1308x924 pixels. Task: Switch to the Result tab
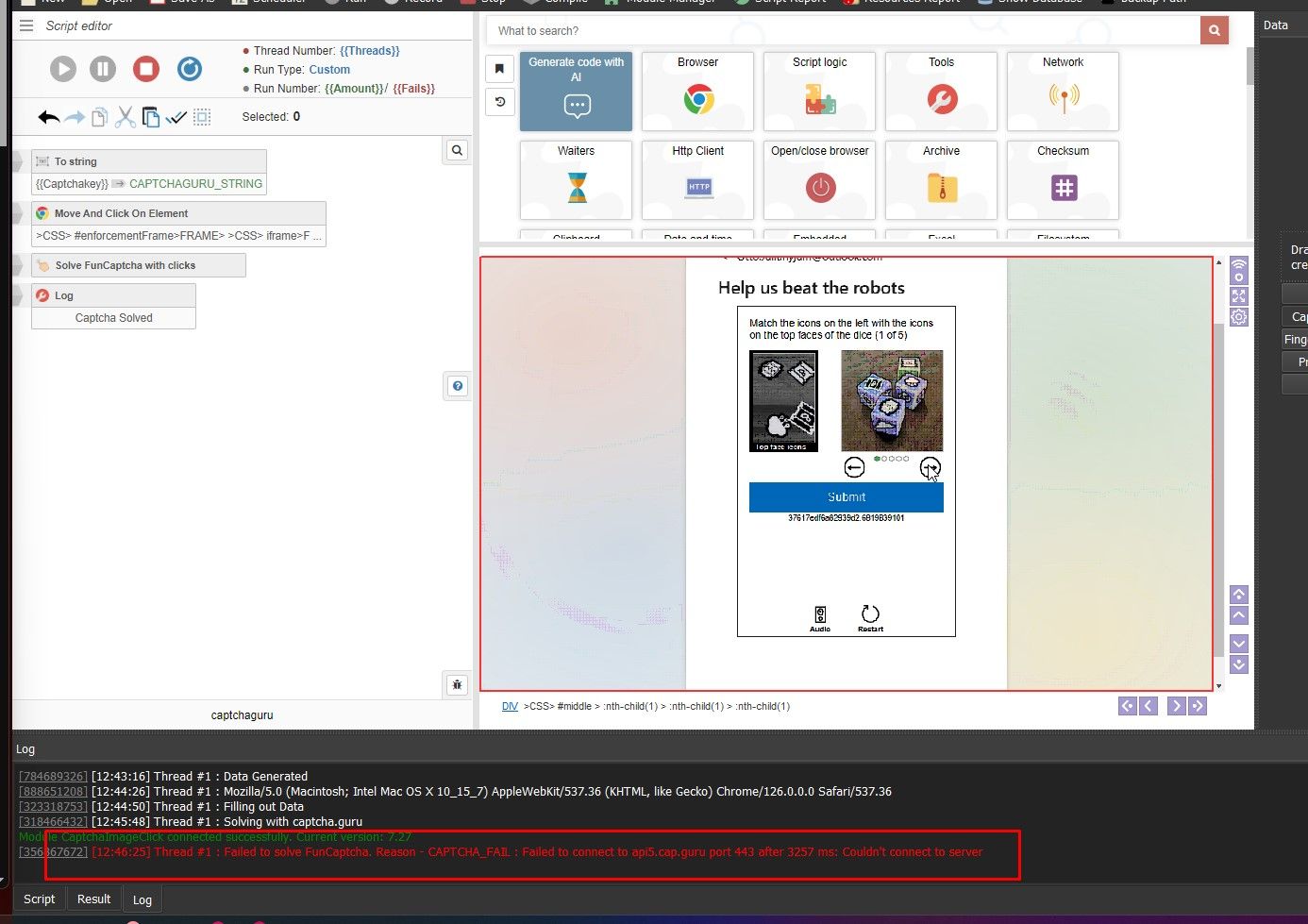[x=93, y=899]
